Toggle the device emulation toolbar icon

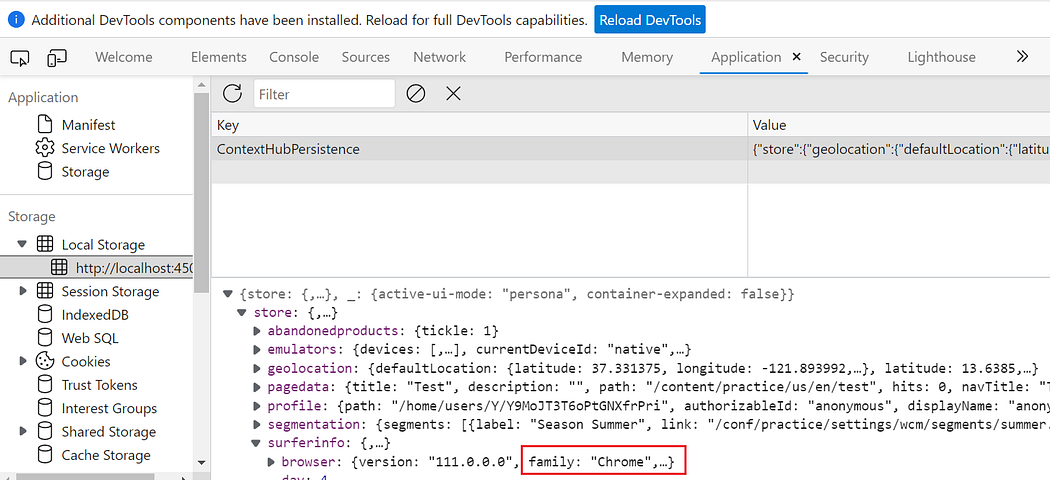point(57,58)
